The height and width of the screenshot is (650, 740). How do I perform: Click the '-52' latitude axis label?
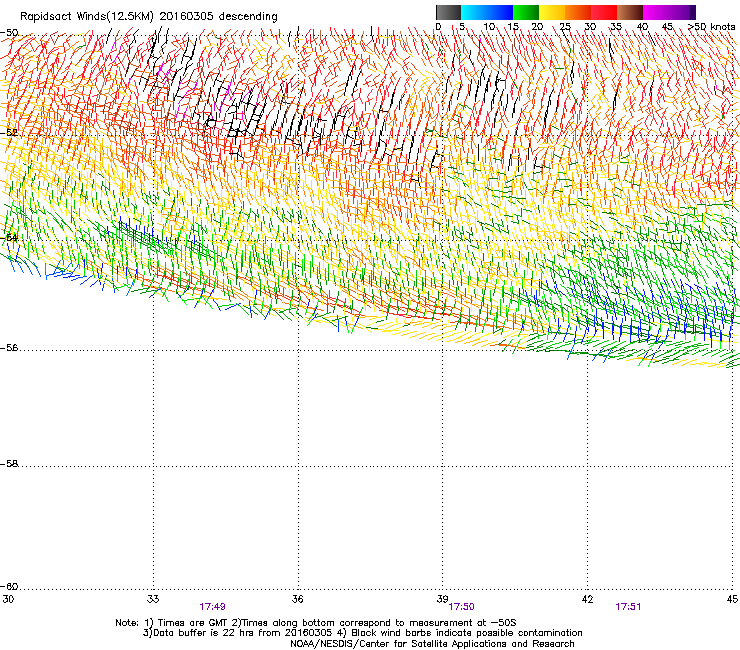(9, 133)
